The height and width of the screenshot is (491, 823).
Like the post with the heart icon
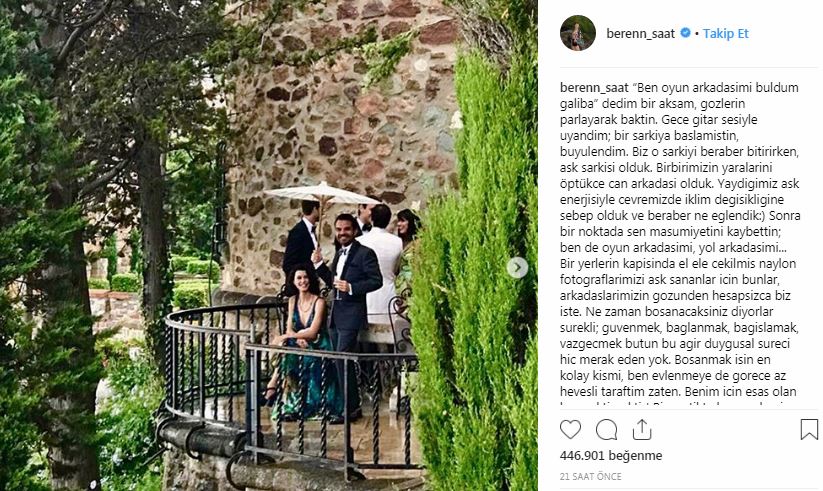[570, 430]
